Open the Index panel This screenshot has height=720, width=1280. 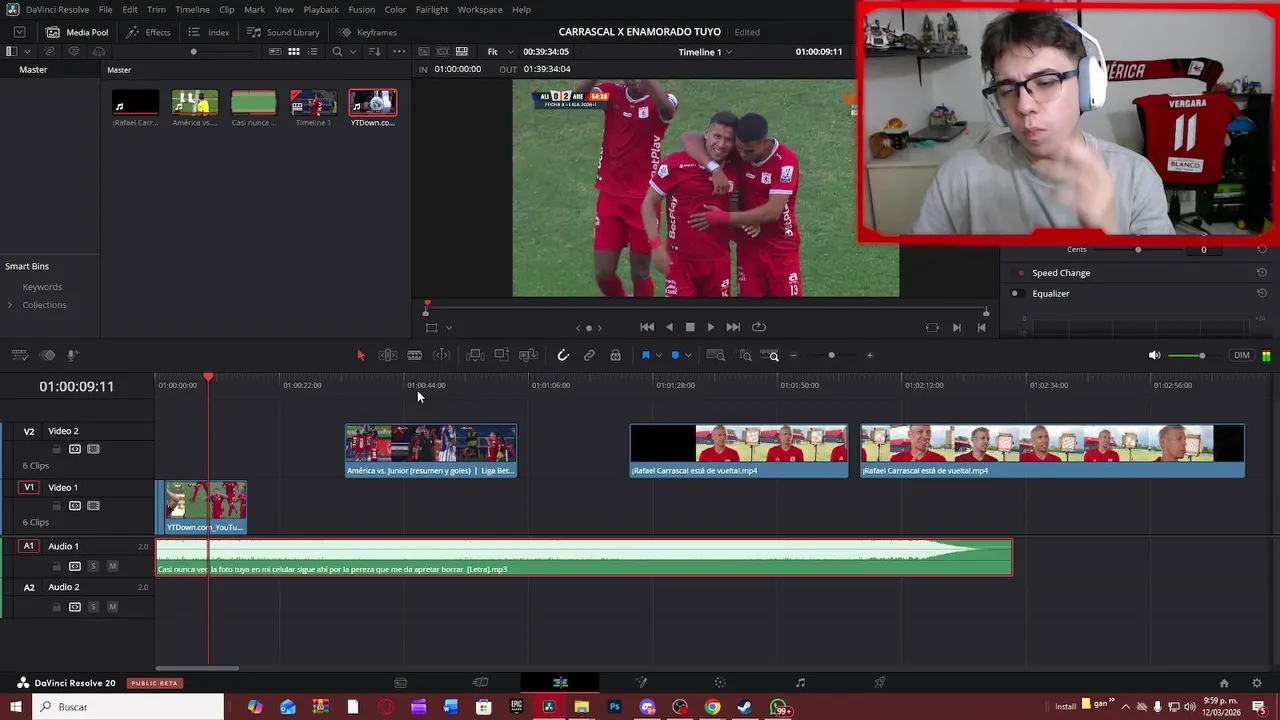tap(209, 32)
